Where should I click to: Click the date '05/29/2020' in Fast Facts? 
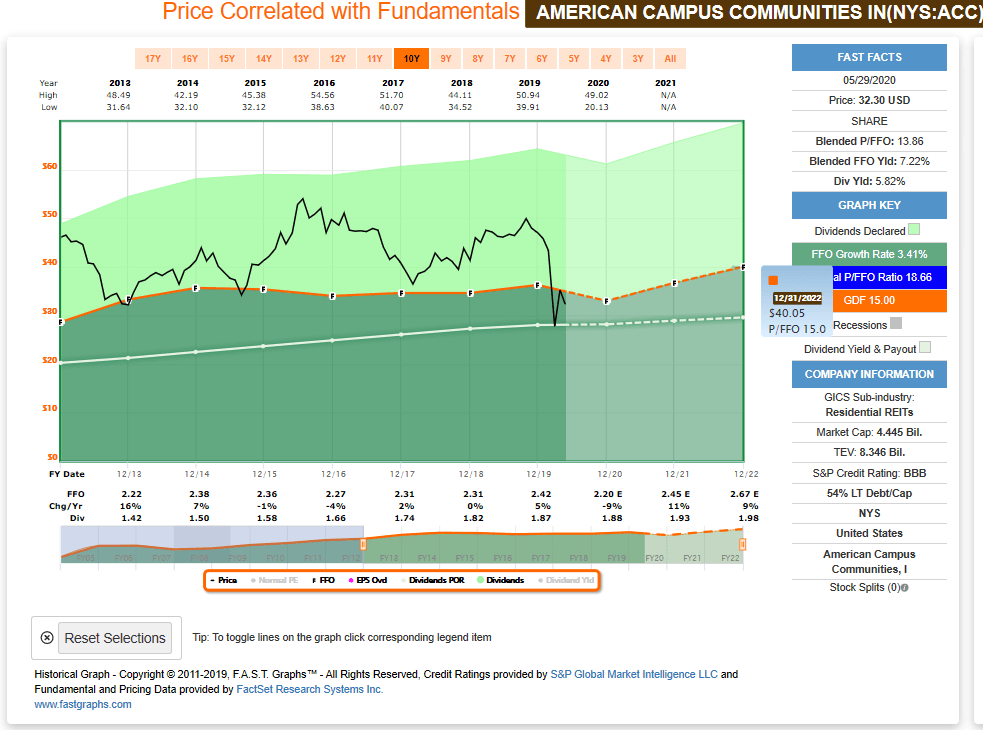pyautogui.click(x=869, y=80)
